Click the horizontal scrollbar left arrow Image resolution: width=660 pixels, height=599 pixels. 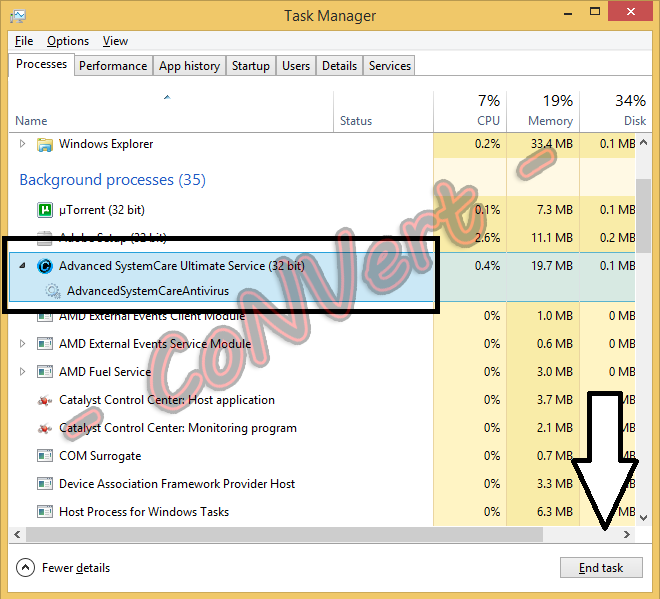coord(17,535)
